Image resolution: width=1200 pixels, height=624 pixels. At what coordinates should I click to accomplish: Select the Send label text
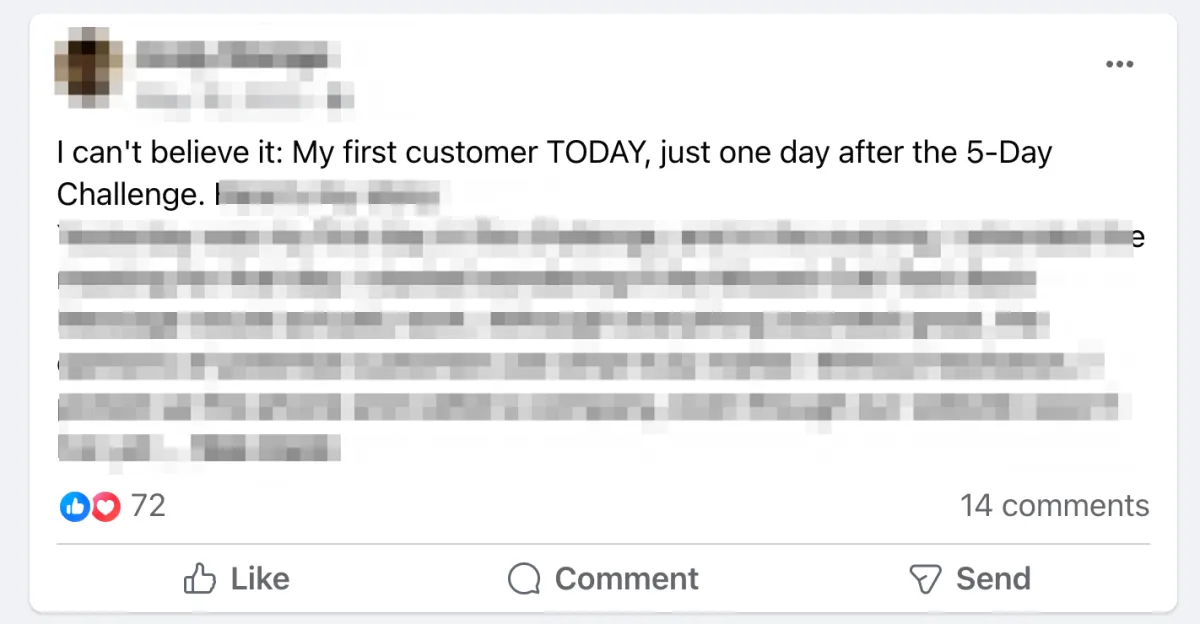993,579
